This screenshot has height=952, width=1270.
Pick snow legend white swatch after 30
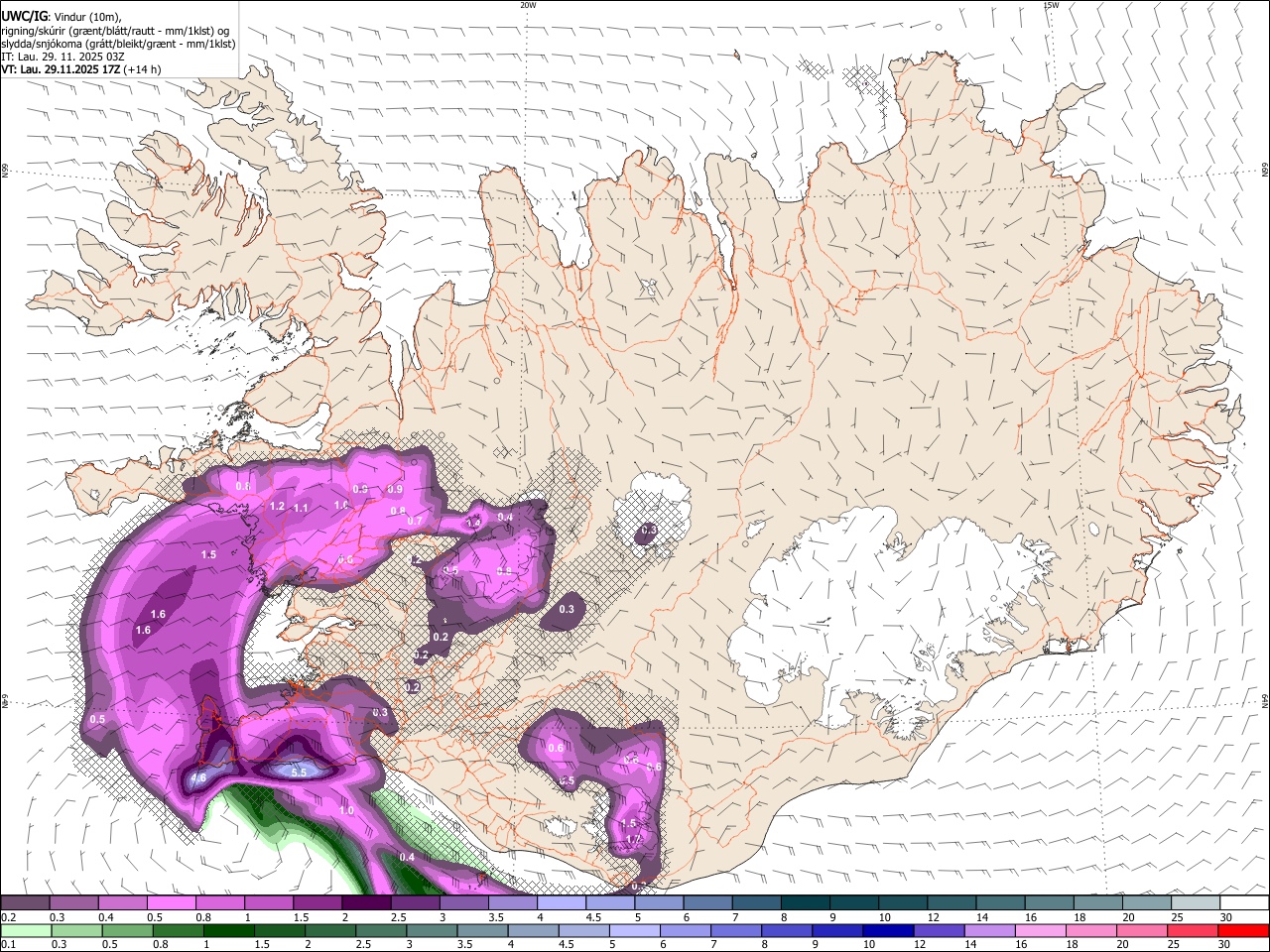1245,903
